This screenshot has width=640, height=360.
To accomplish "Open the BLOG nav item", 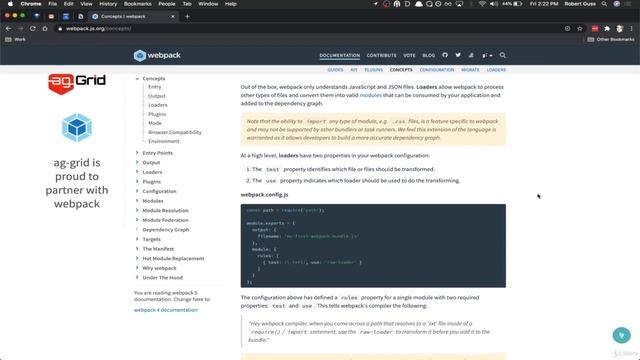I will point(428,56).
